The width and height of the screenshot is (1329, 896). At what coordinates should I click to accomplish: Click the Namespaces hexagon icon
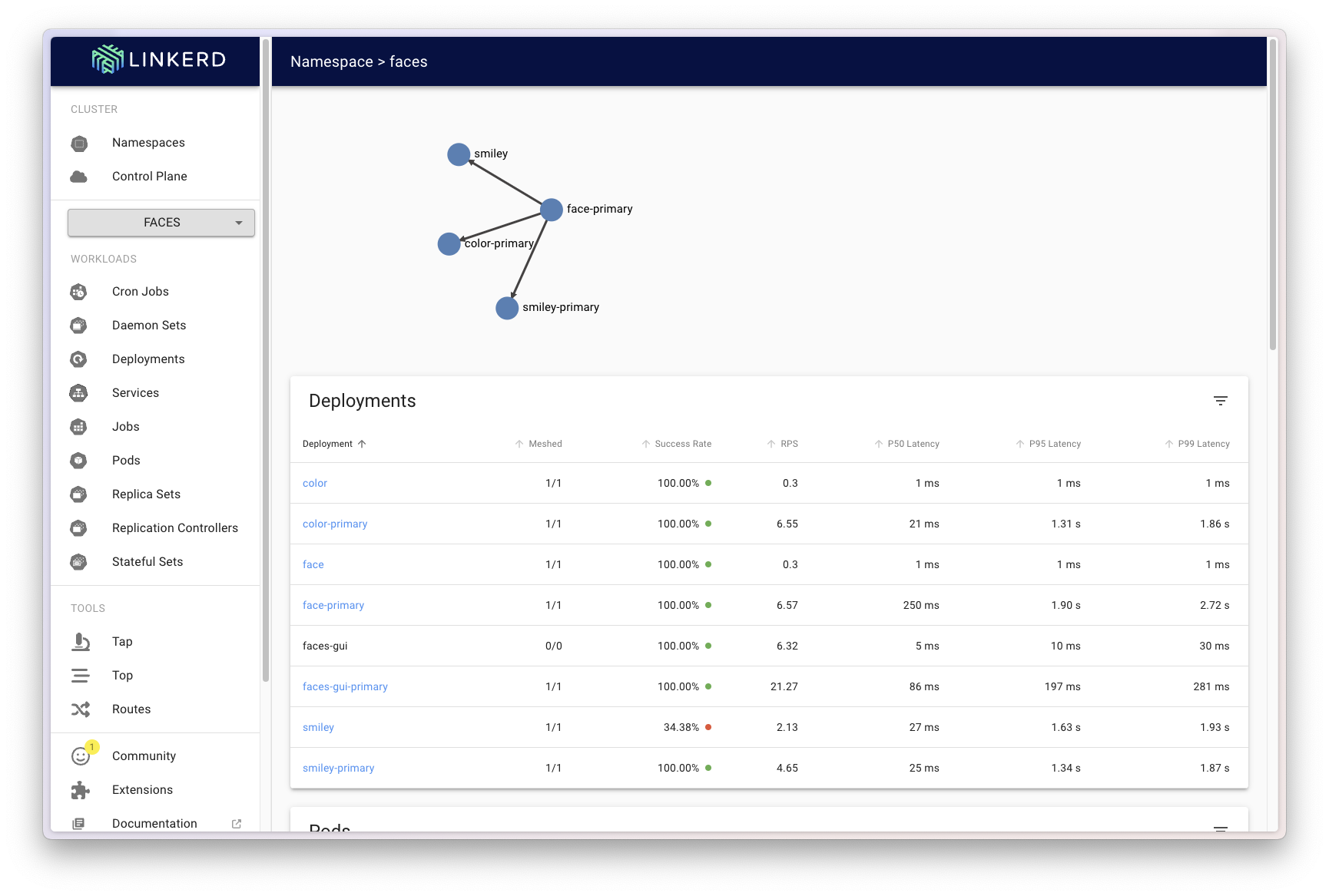(79, 144)
